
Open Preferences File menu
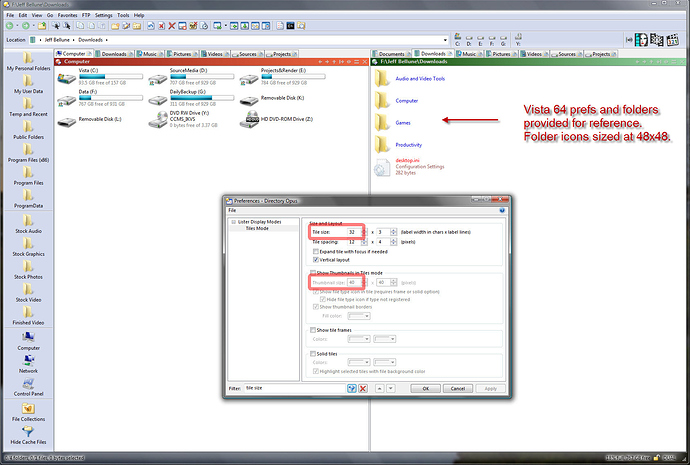click(x=232, y=210)
